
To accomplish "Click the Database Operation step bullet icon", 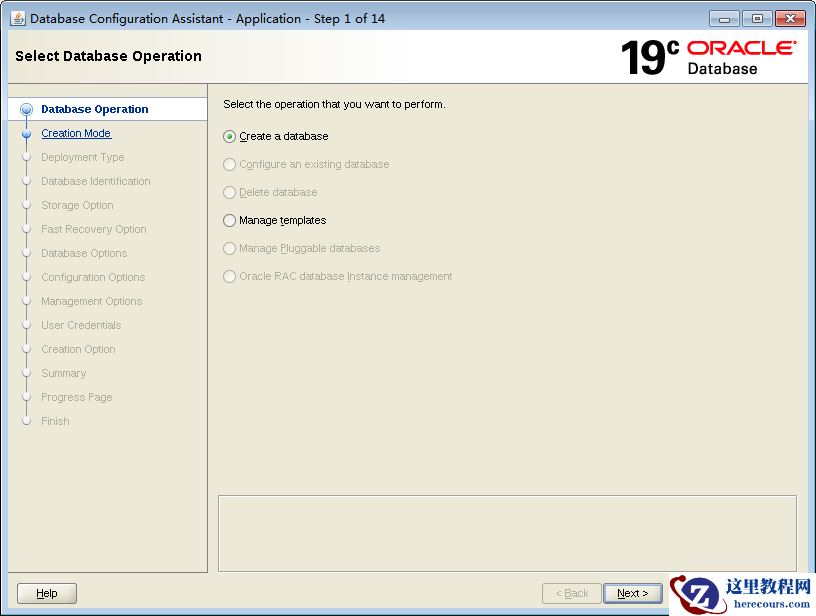I will click(x=26, y=110).
